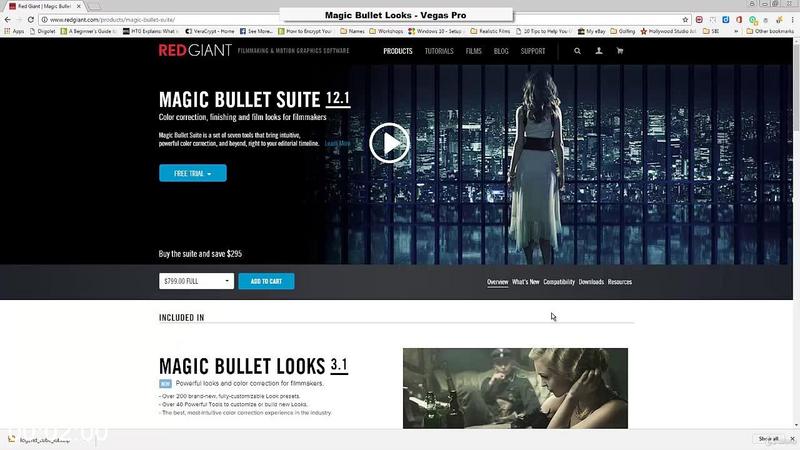Open the My eBay bookmark
800x450 pixels.
coord(591,31)
